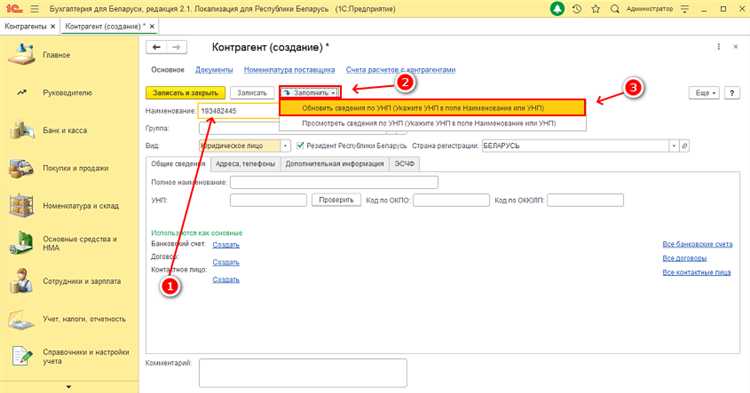Click the 1C logo icon
This screenshot has height=393, width=750.
[15, 9]
